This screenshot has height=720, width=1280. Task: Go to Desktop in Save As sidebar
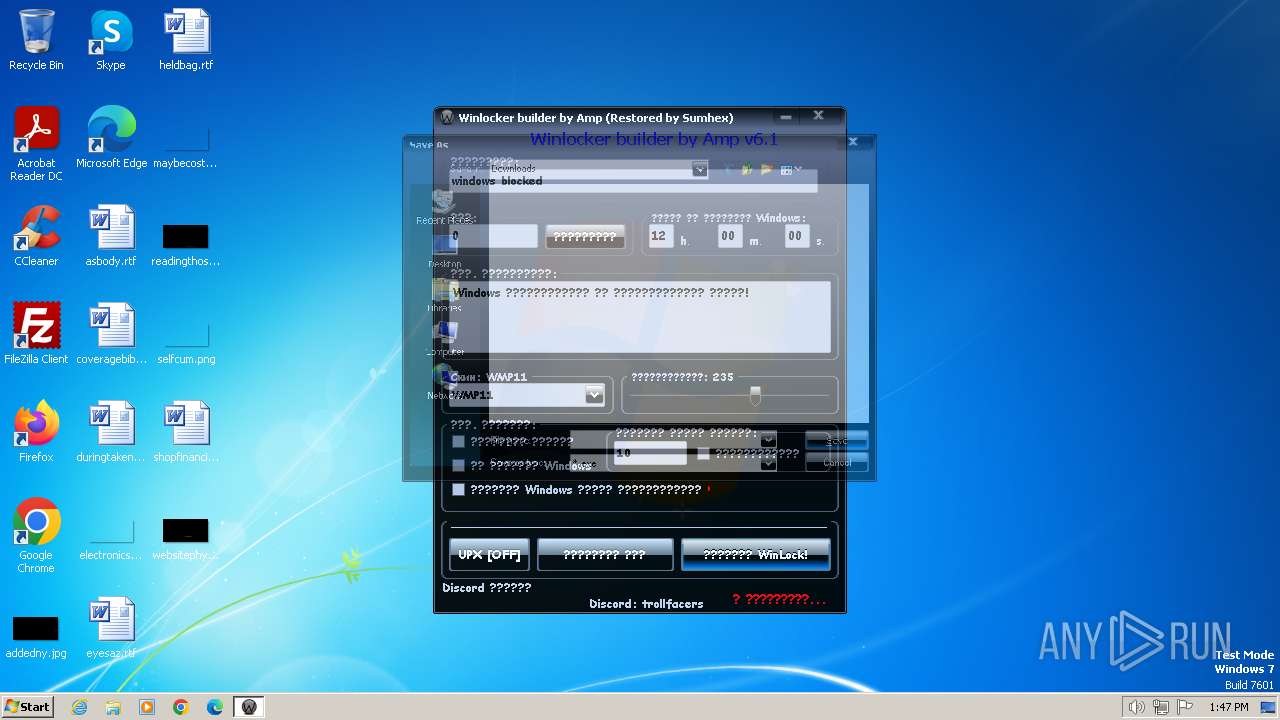pyautogui.click(x=445, y=250)
